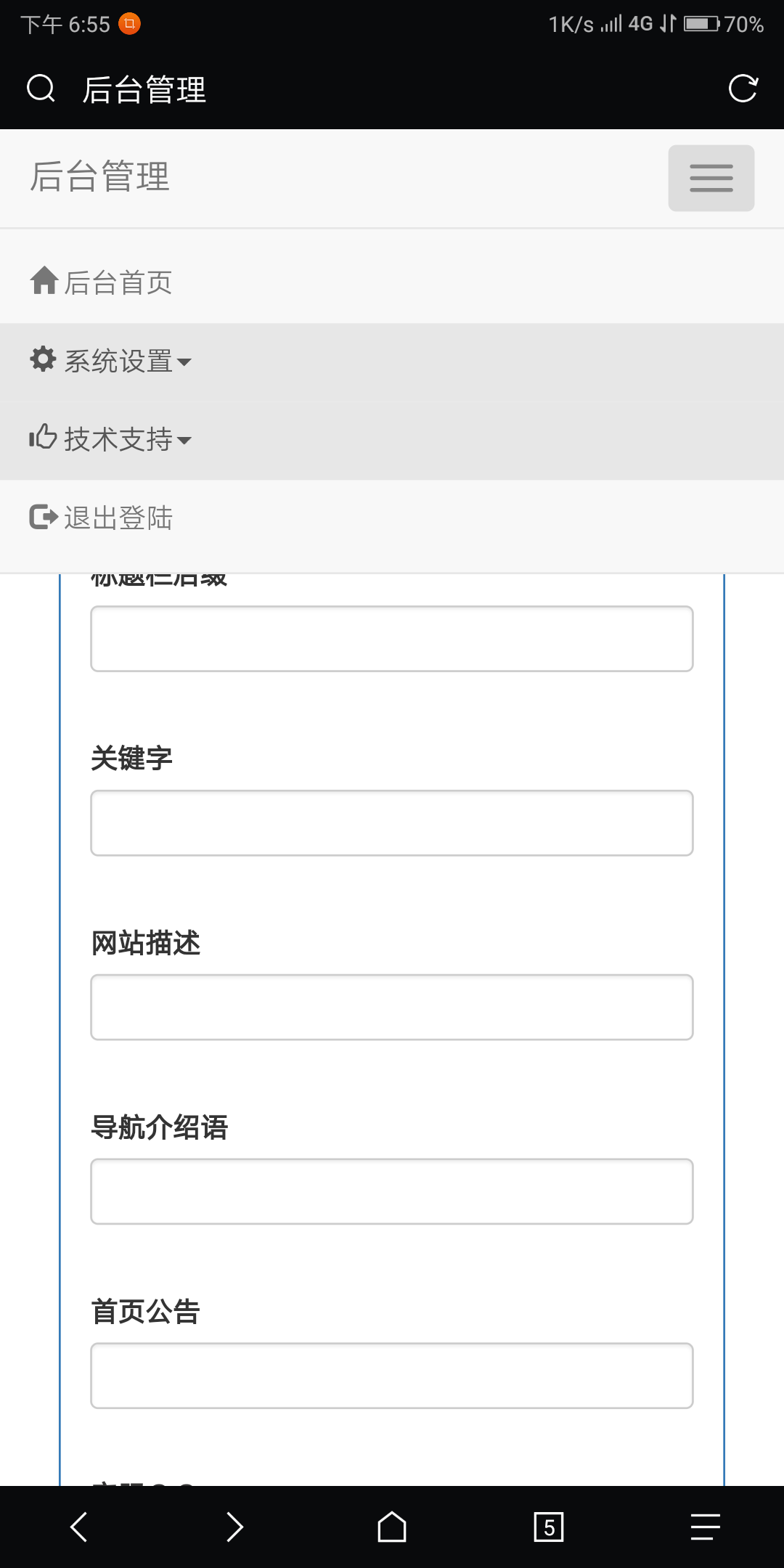Screen dimensions: 784x1568
Task: Go back with browser back arrow
Action: pos(78,1527)
